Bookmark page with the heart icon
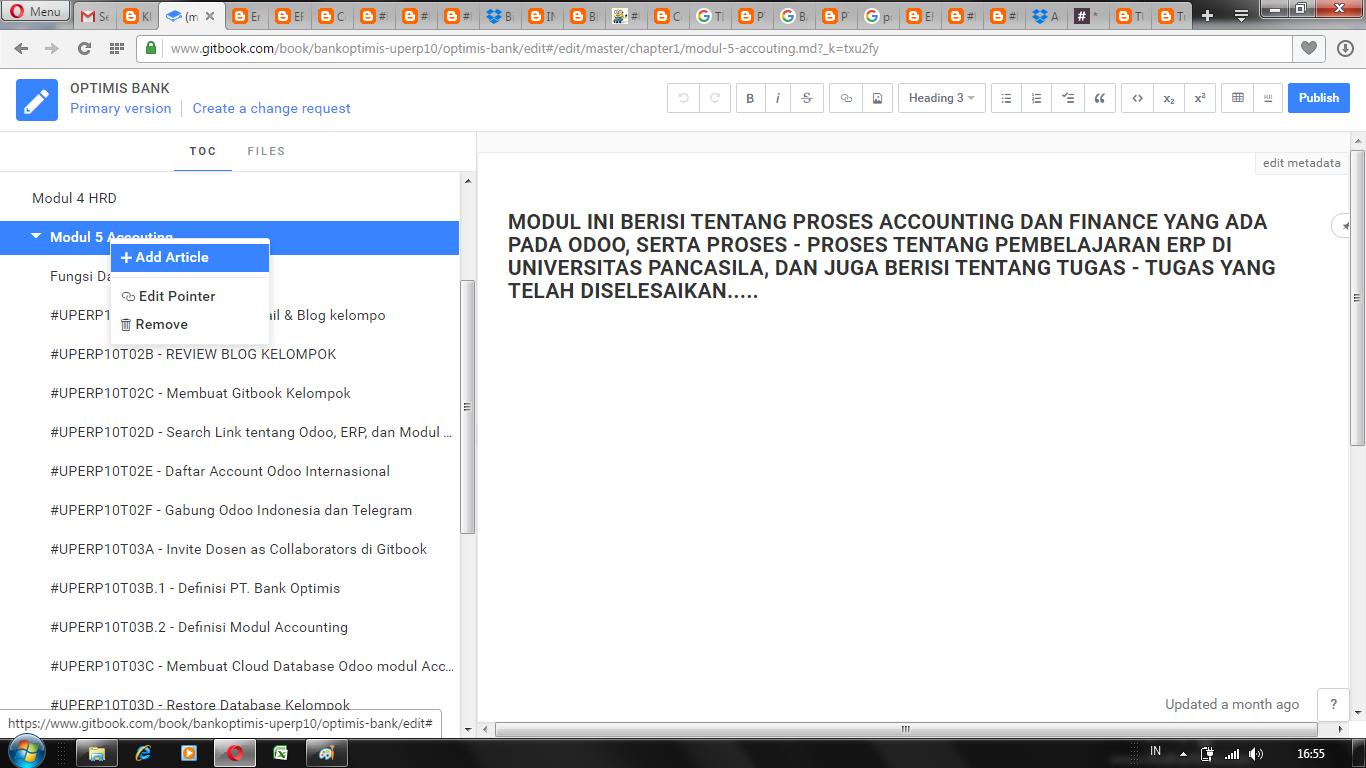Screen dimensions: 1366x768 tap(1308, 48)
